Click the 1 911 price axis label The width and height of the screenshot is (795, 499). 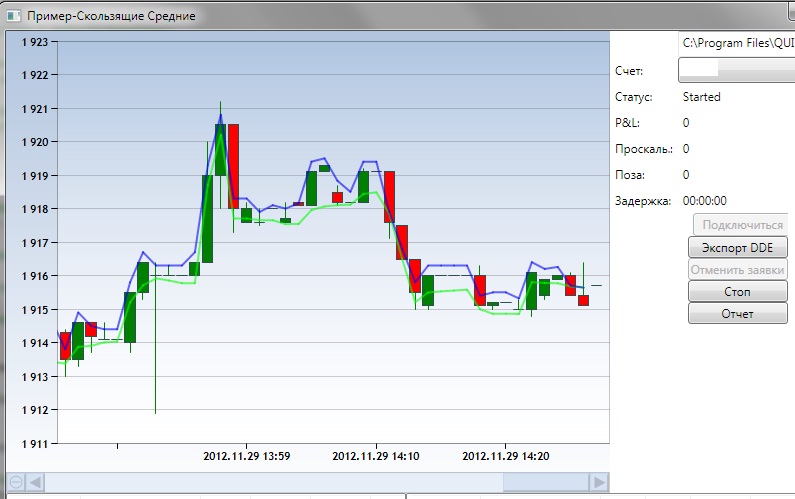tap(32, 443)
